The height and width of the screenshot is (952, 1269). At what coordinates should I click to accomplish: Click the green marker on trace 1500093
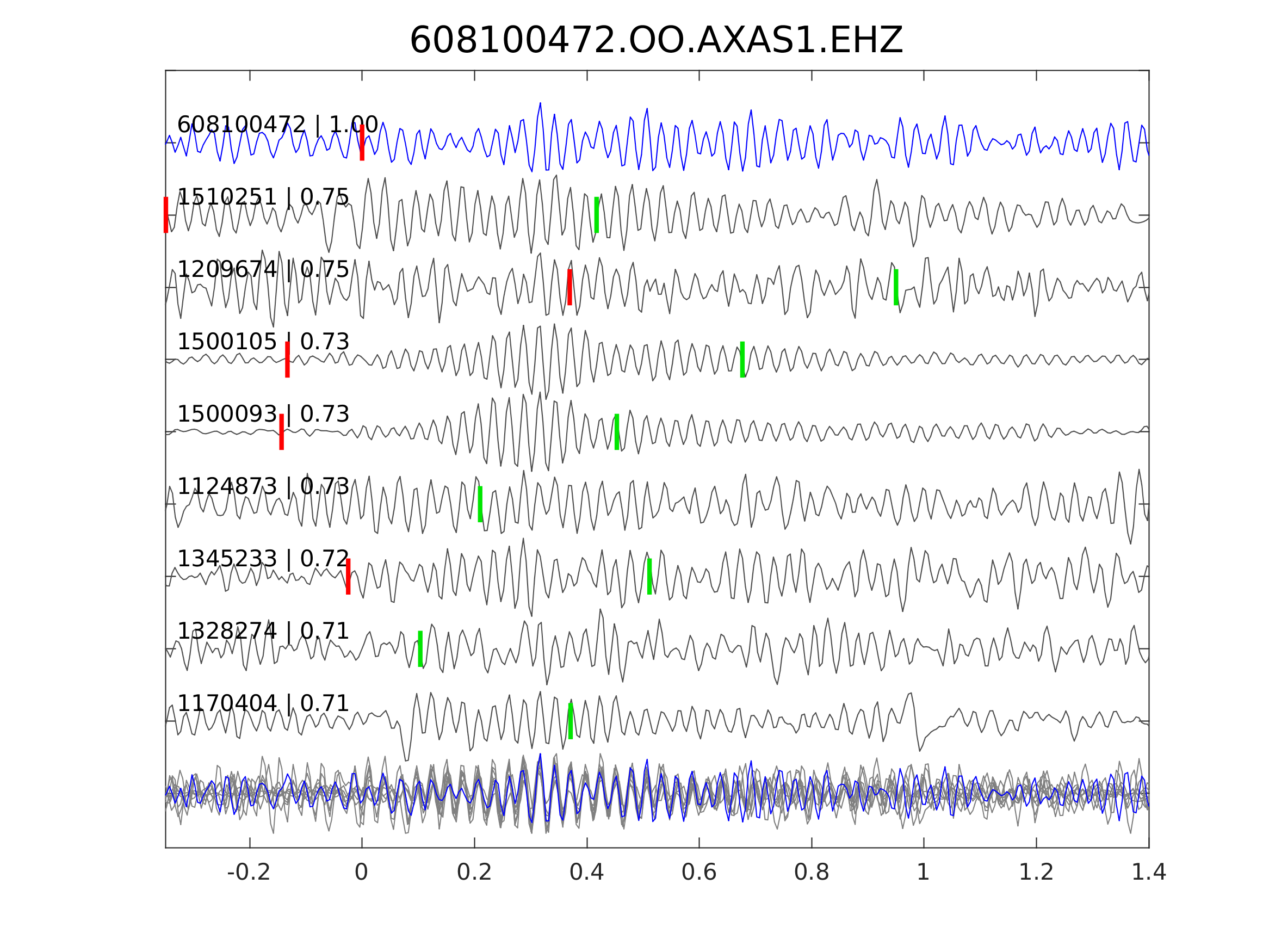[617, 431]
